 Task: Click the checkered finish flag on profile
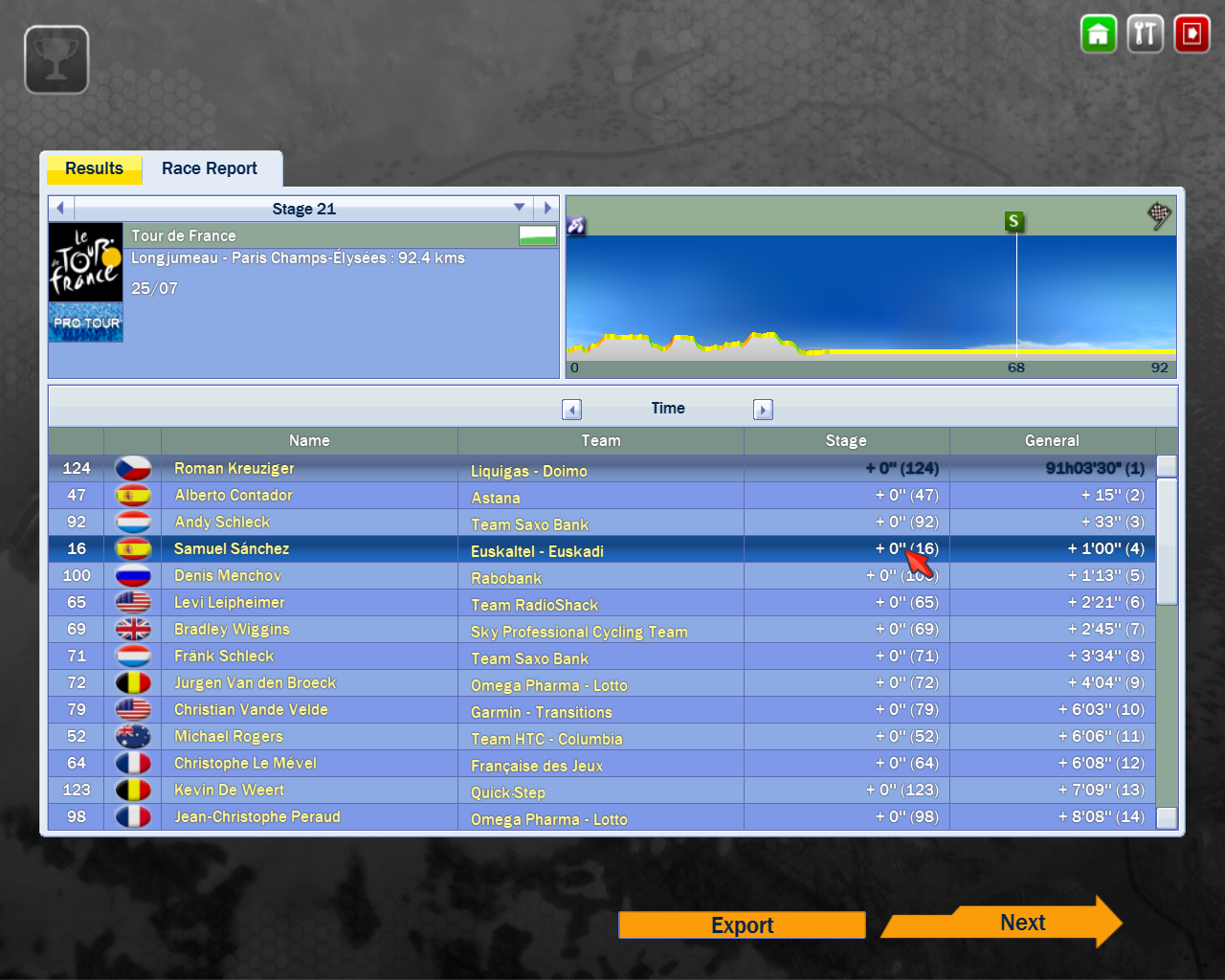tap(1159, 216)
